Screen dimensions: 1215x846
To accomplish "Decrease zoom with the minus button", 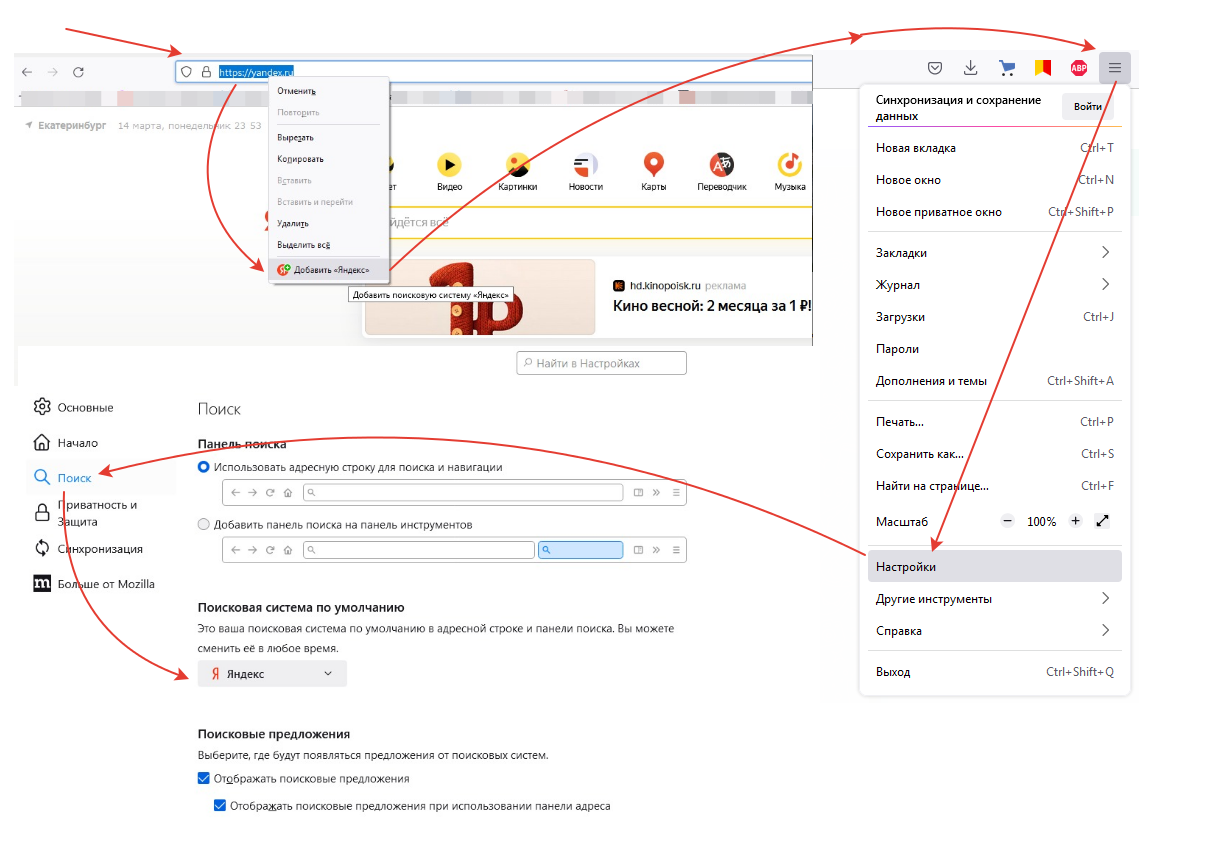I will (x=1007, y=521).
